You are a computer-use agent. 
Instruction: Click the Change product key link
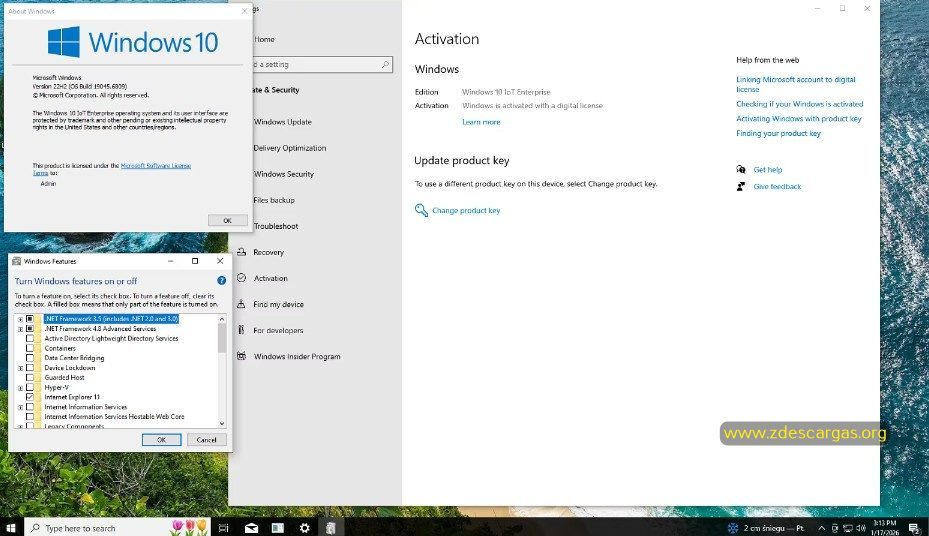466,210
